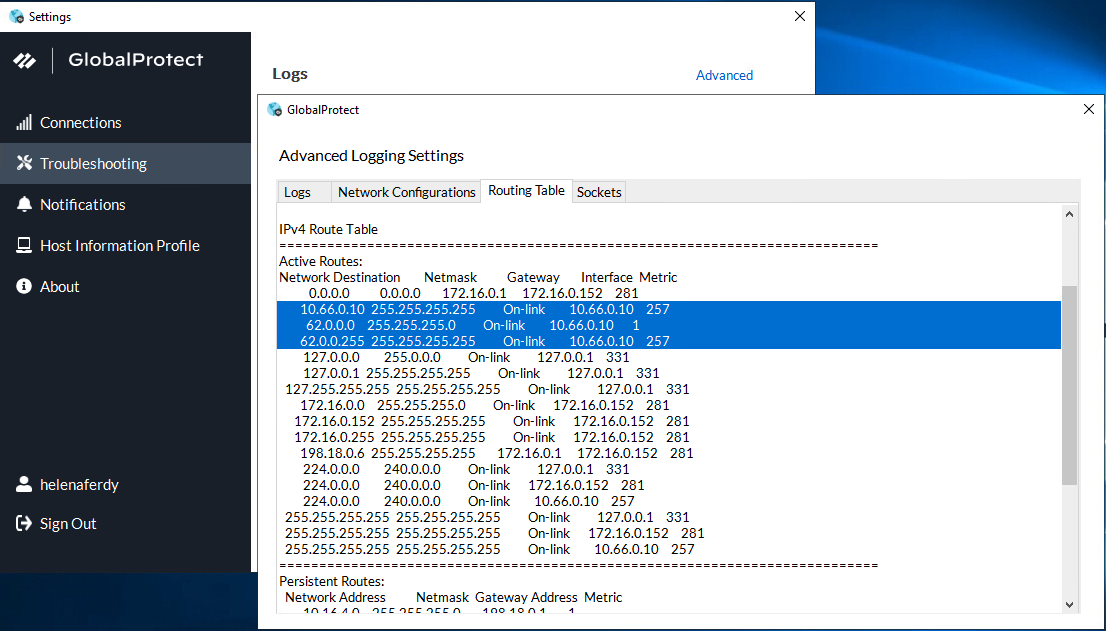Open the Network Configurations tab
1106x631 pixels.
point(406,192)
